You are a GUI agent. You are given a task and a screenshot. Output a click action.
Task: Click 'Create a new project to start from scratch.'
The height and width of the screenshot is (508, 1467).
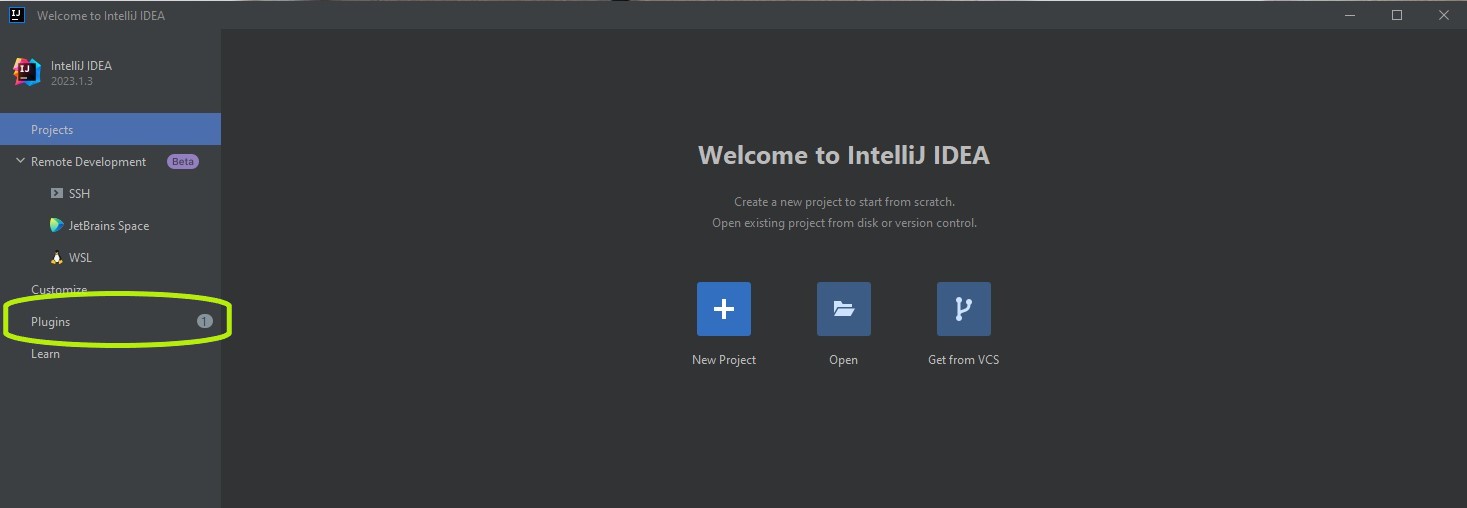pyautogui.click(x=844, y=202)
